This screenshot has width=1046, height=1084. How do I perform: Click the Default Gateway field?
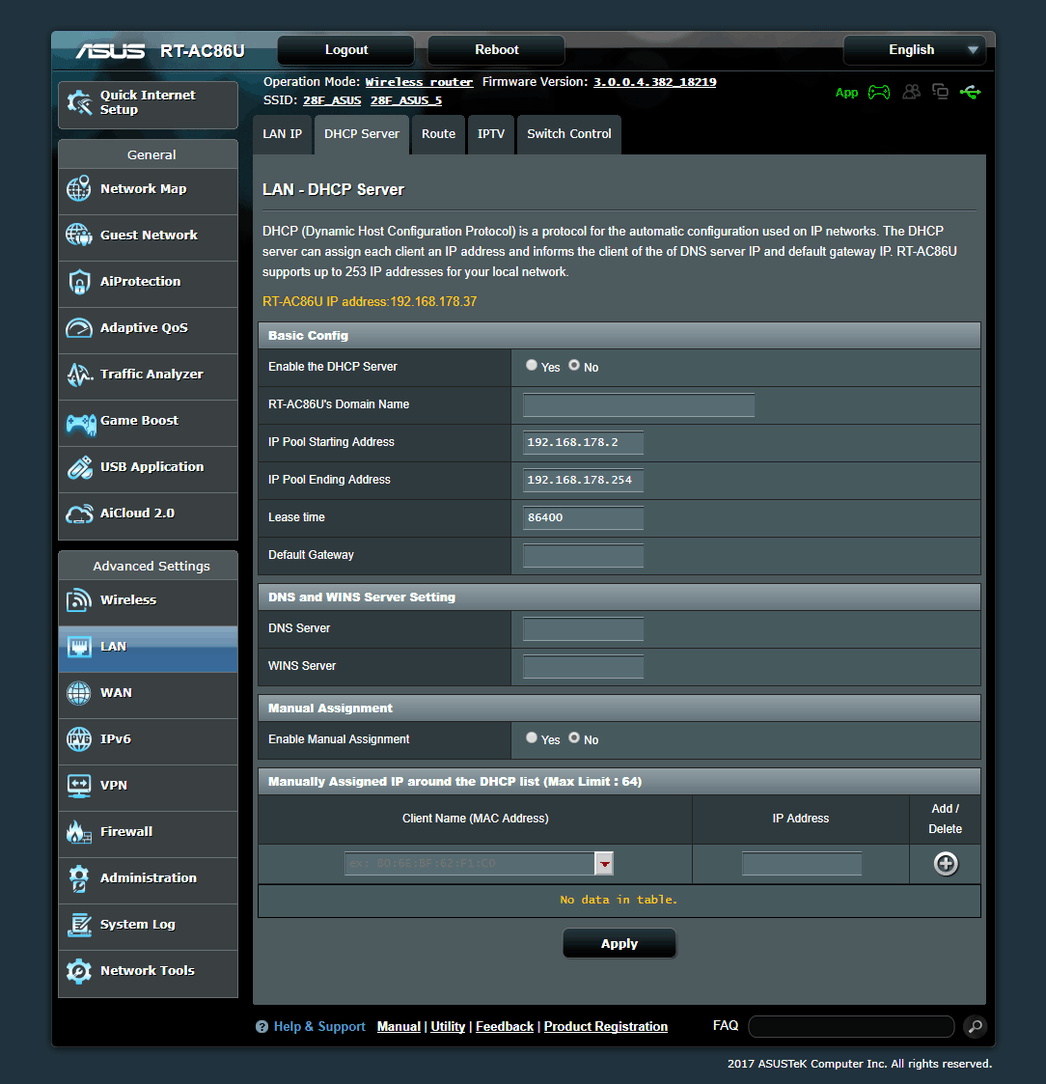pyautogui.click(x=583, y=556)
